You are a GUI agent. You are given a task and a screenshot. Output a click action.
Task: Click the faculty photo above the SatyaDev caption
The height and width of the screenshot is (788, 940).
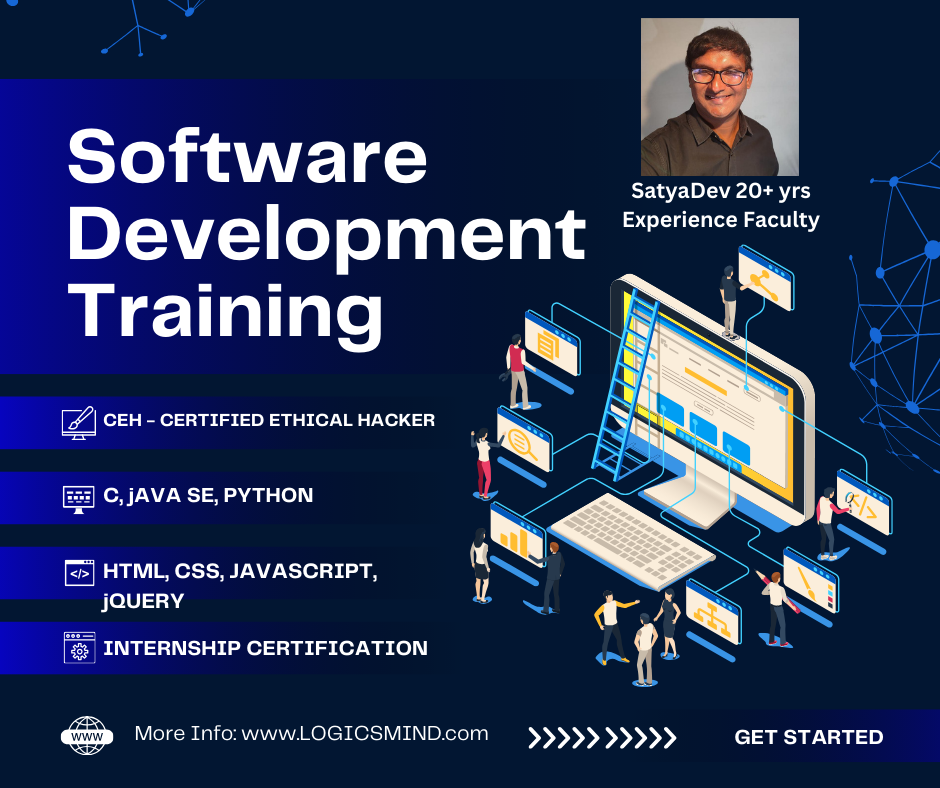coord(720,97)
